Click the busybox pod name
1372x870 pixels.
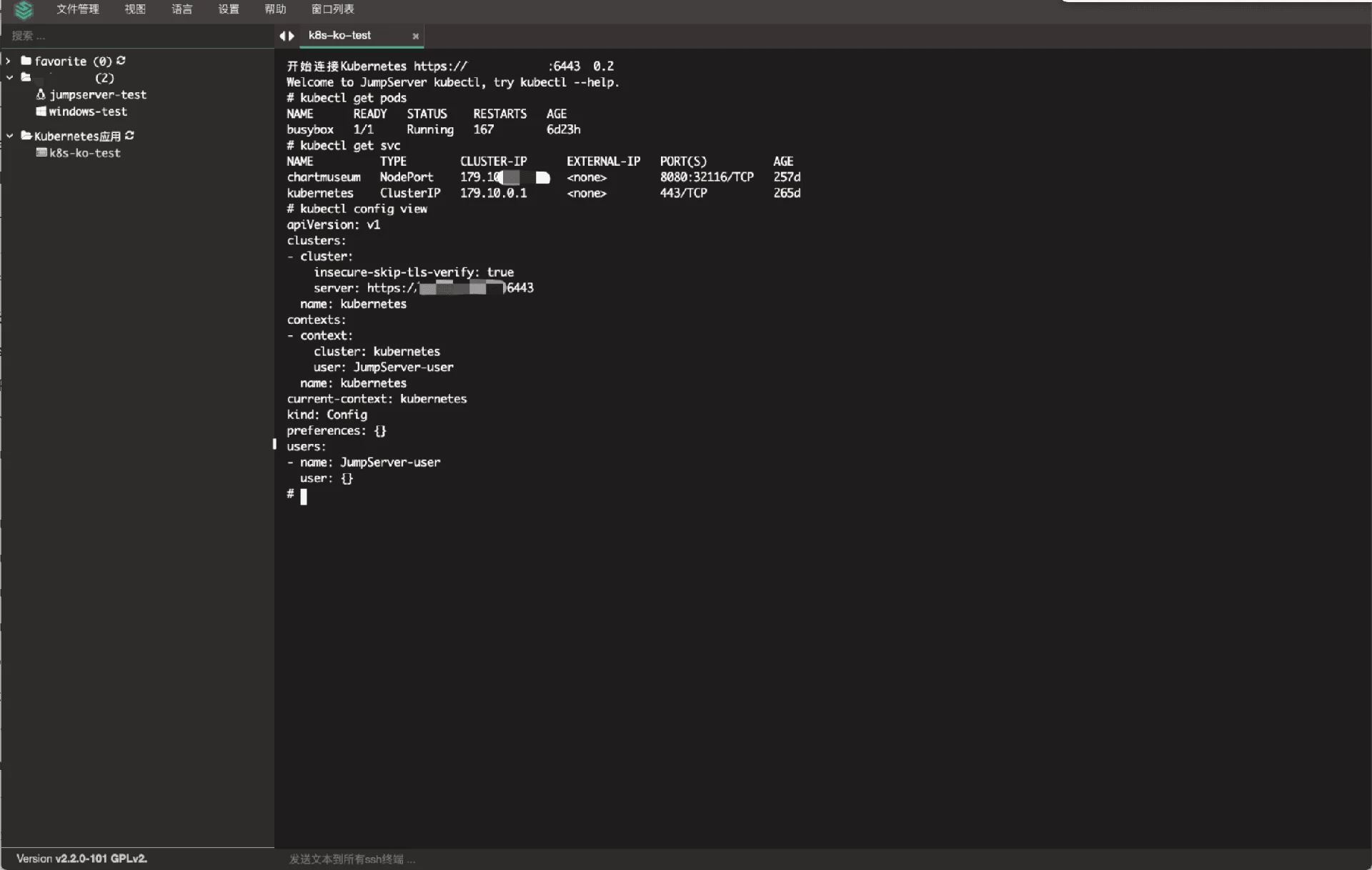[x=310, y=129]
